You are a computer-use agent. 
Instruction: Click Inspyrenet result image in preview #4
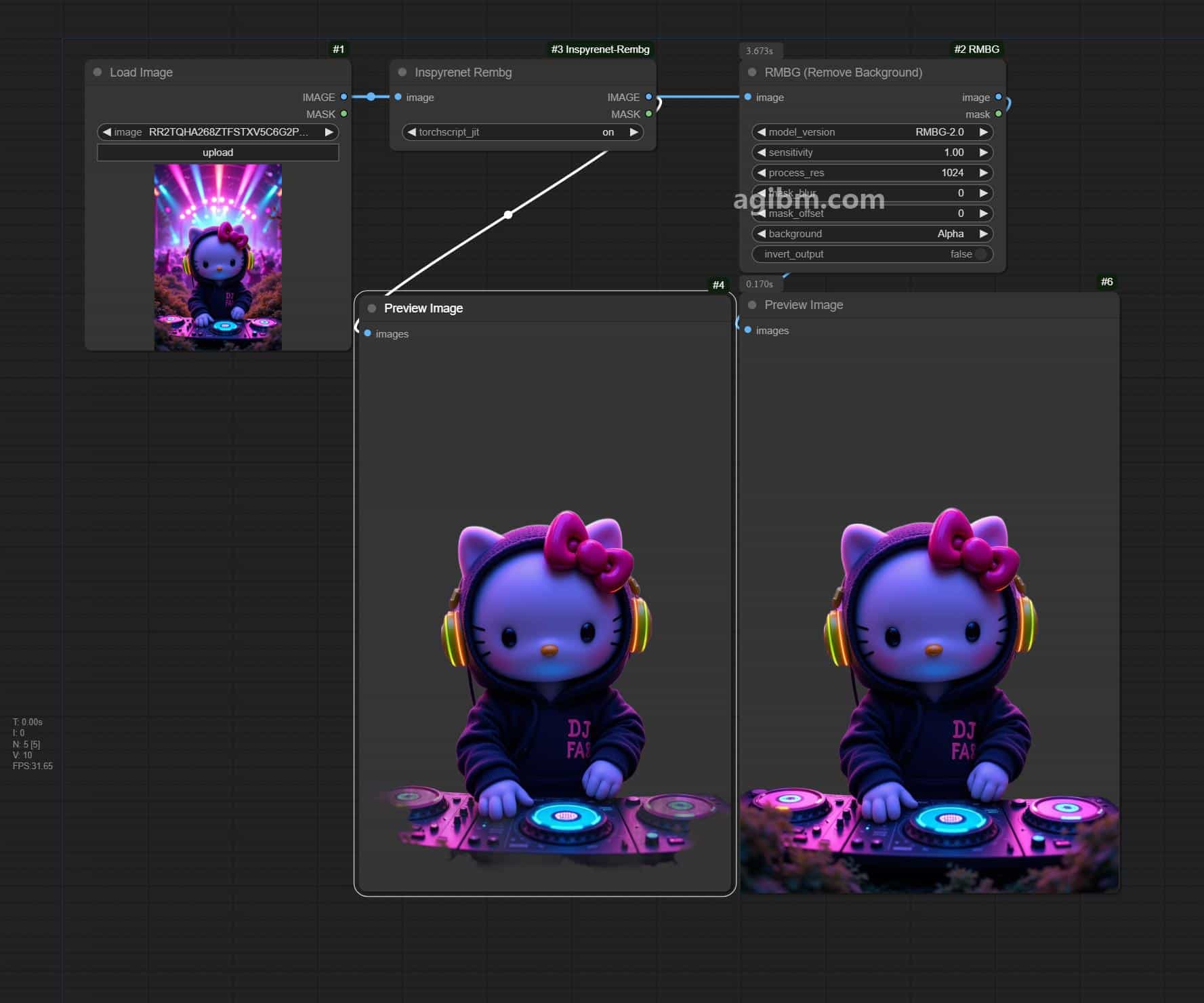(x=545, y=691)
